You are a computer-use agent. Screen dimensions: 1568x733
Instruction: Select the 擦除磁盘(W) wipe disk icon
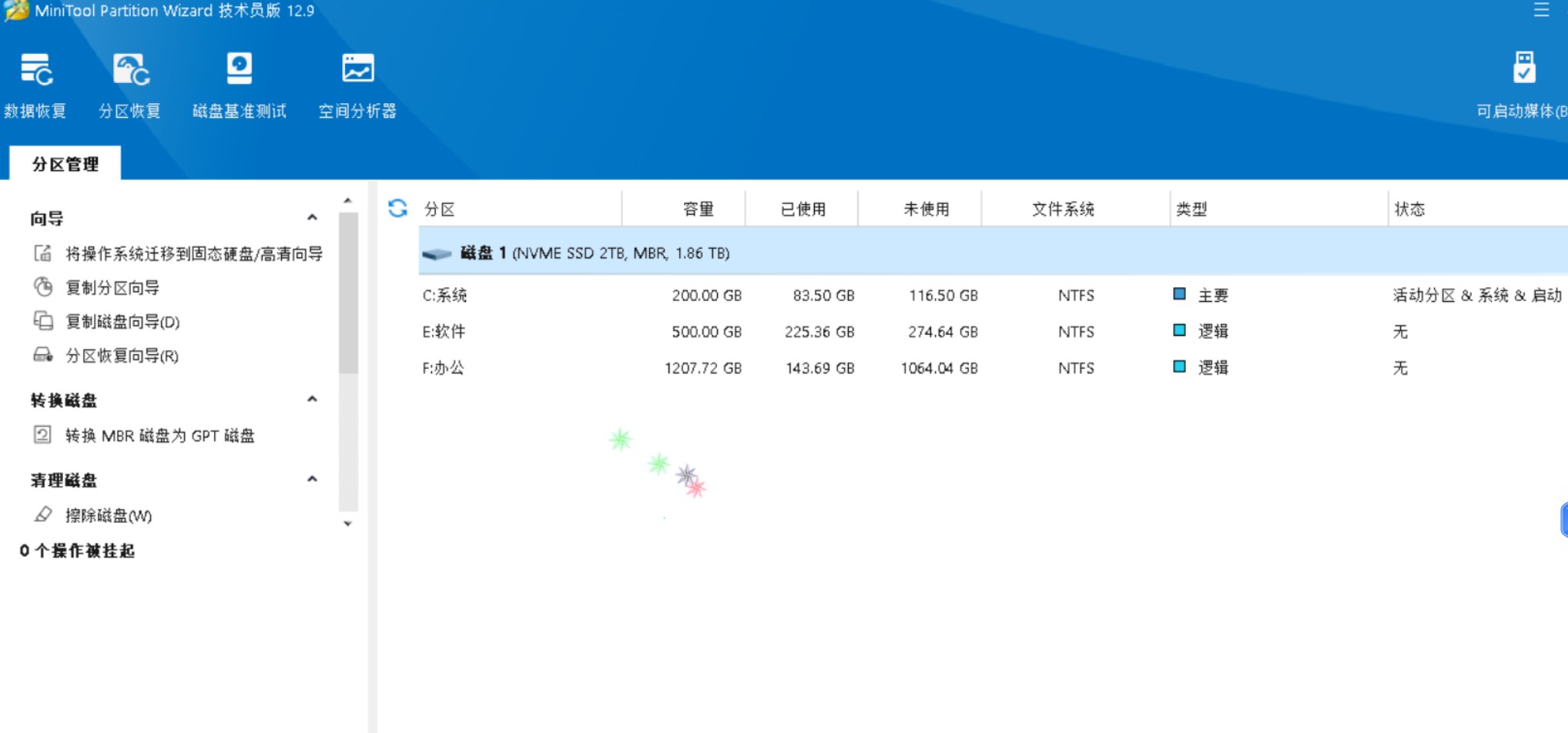point(42,515)
